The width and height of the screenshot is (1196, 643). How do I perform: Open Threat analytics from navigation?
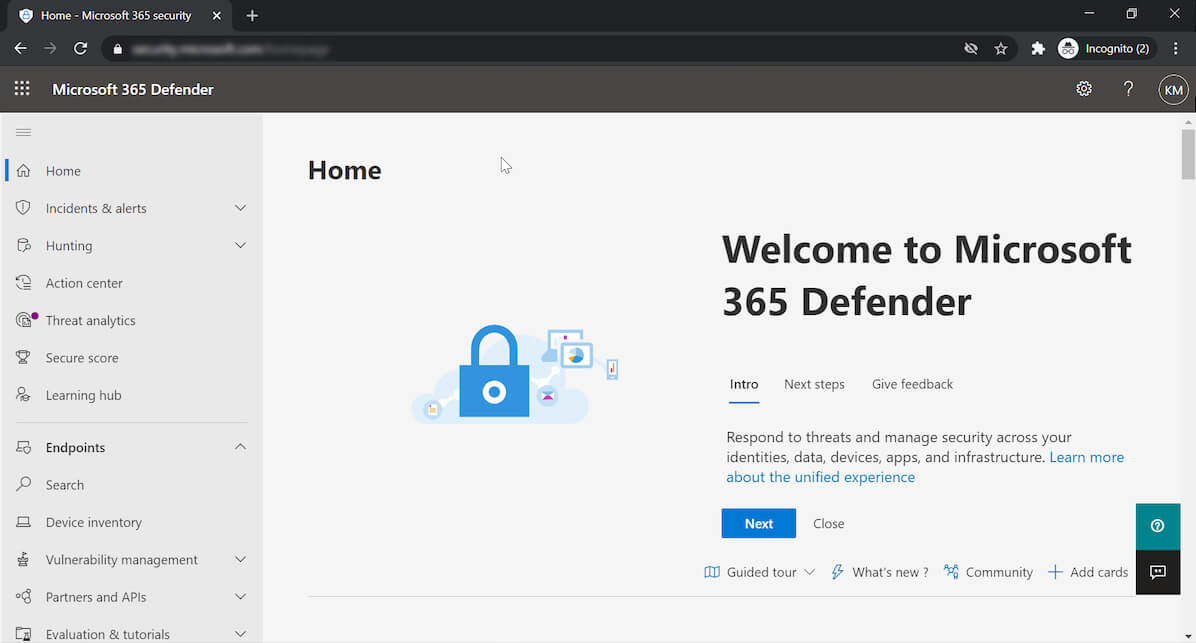[x=91, y=320]
